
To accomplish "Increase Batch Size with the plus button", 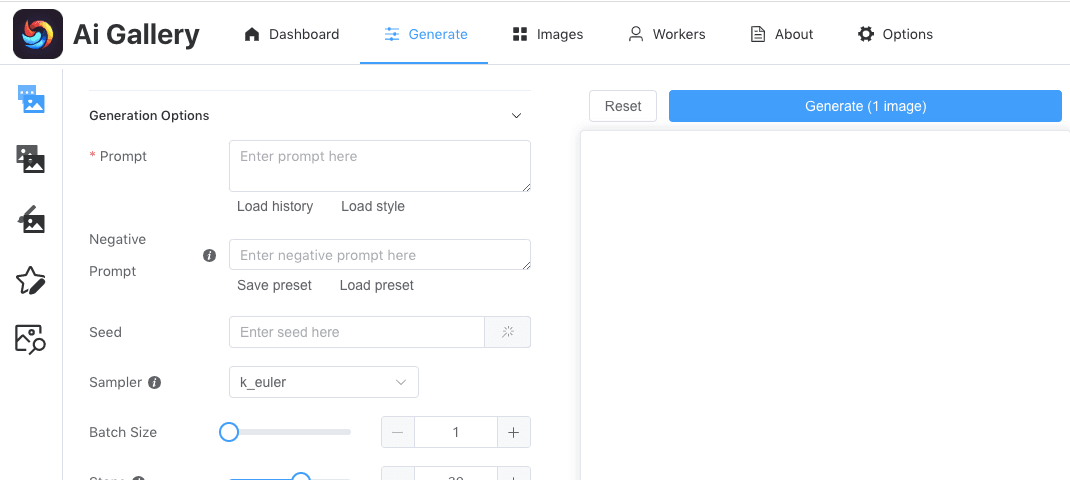I will coord(513,432).
